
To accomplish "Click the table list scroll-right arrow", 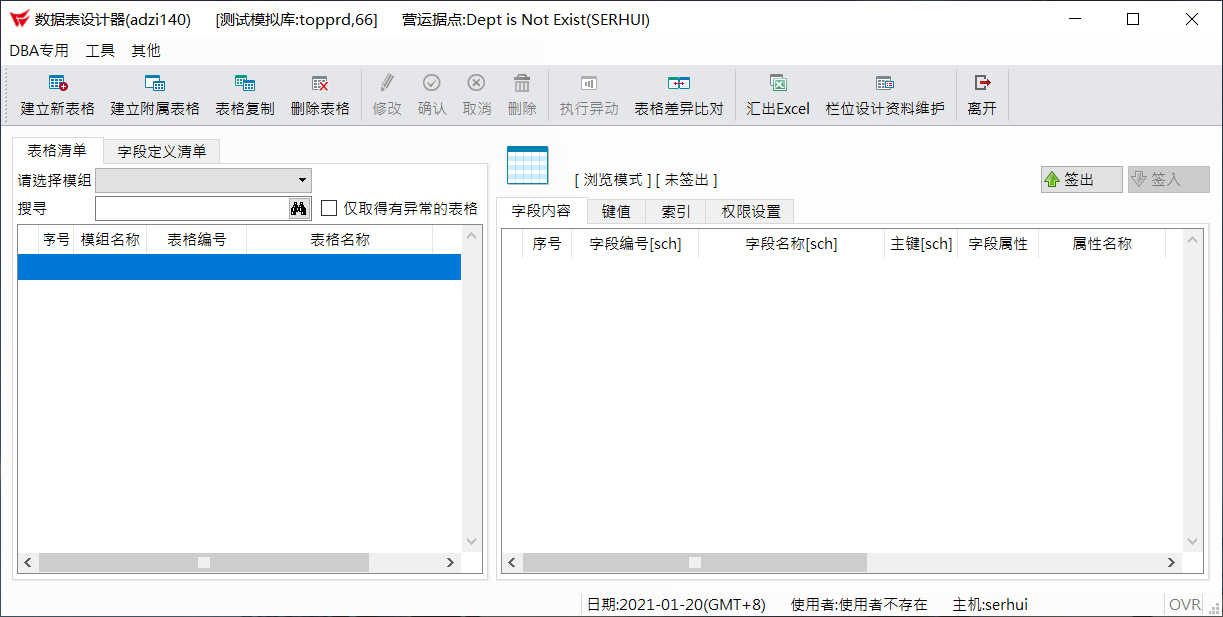I will click(451, 563).
